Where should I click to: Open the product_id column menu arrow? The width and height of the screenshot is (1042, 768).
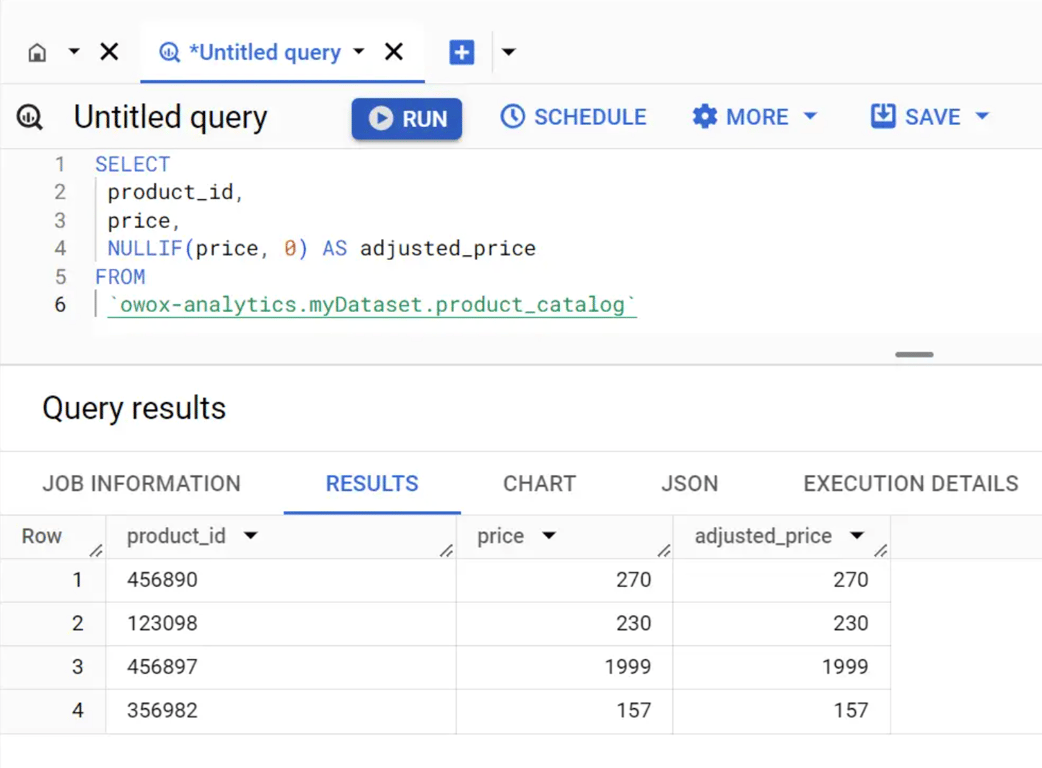(x=251, y=535)
